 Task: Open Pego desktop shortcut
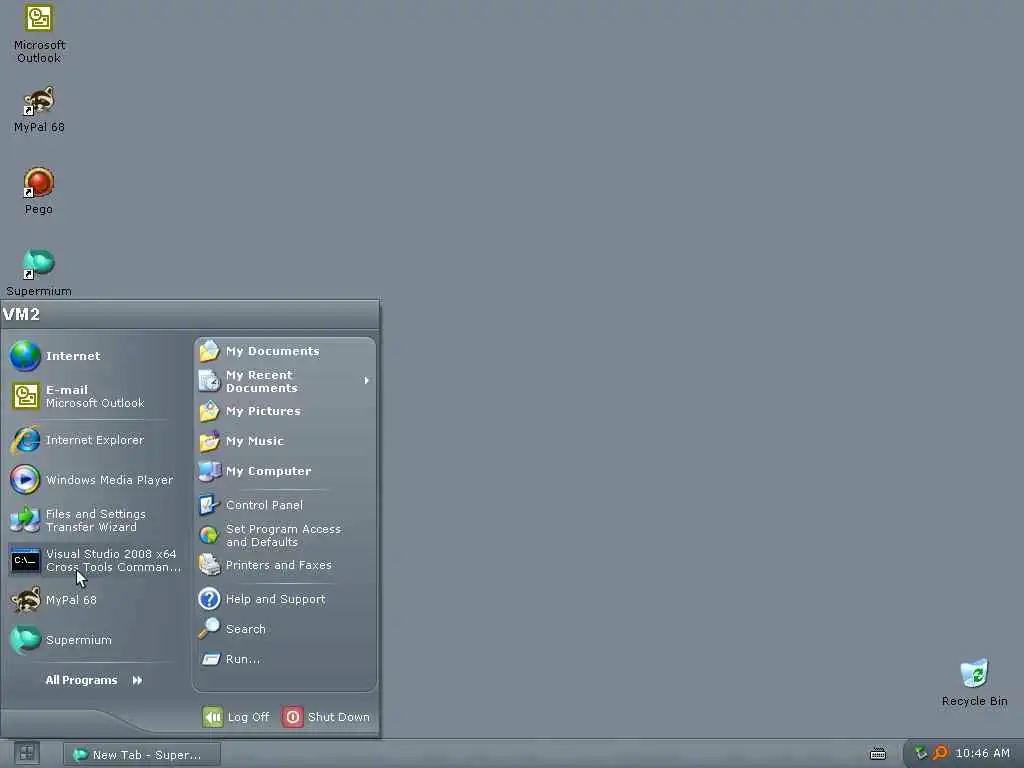[39, 191]
